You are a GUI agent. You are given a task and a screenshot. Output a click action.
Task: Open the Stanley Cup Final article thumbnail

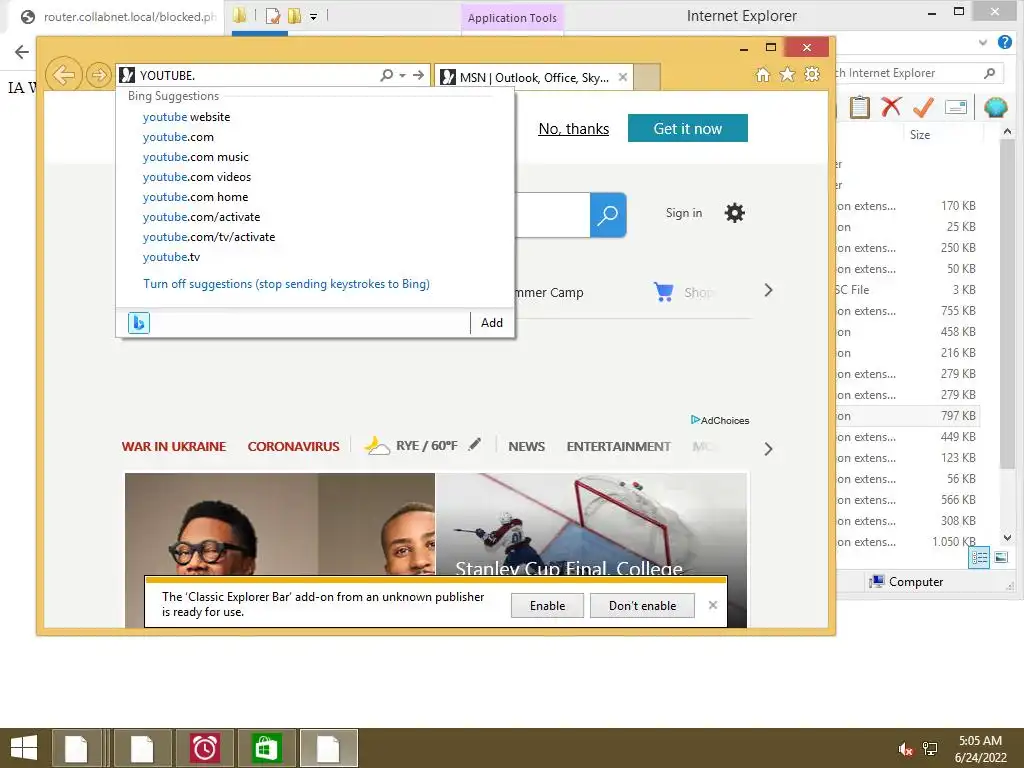pos(591,524)
